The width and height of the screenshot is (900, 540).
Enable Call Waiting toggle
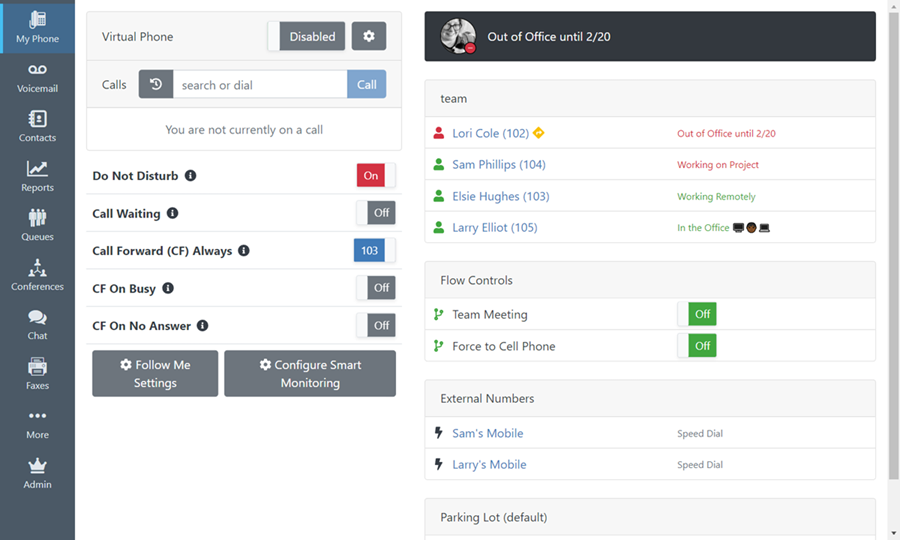tap(376, 213)
